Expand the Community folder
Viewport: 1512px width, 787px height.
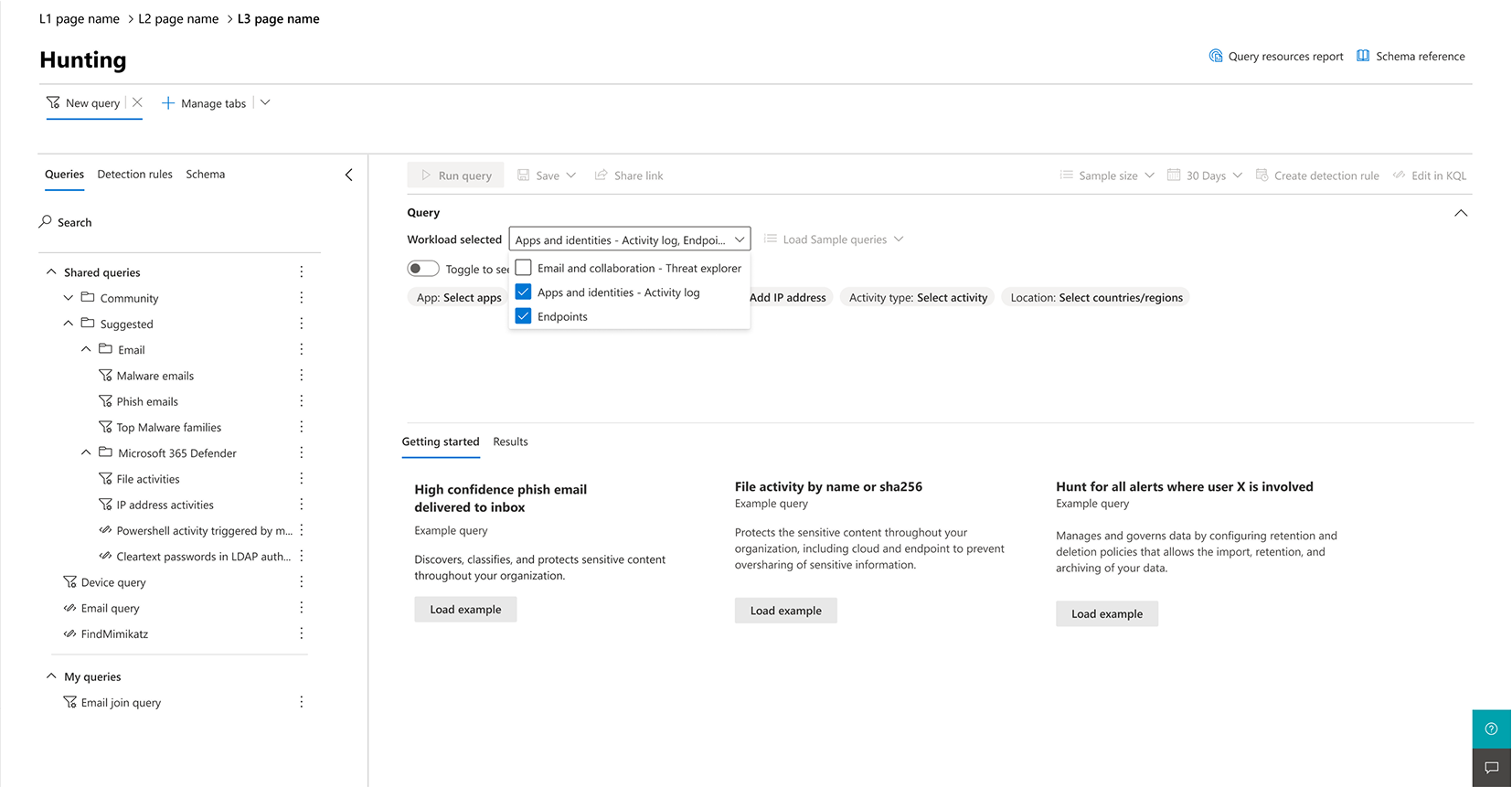coord(69,297)
